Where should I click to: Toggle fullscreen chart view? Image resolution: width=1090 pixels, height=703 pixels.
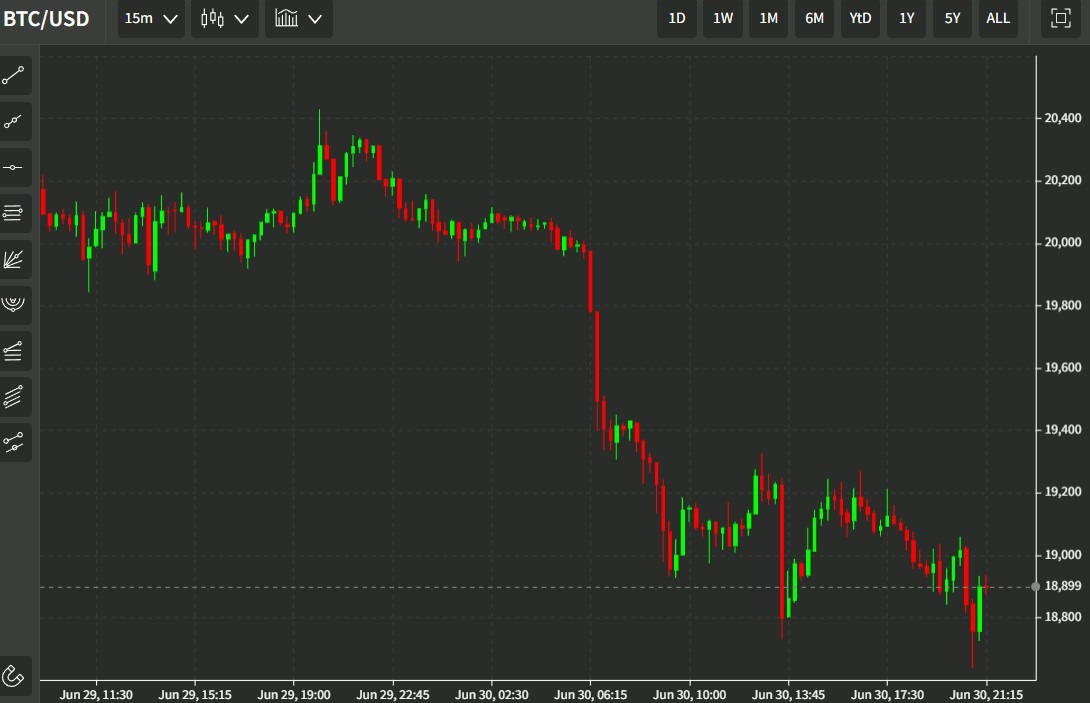(1060, 18)
